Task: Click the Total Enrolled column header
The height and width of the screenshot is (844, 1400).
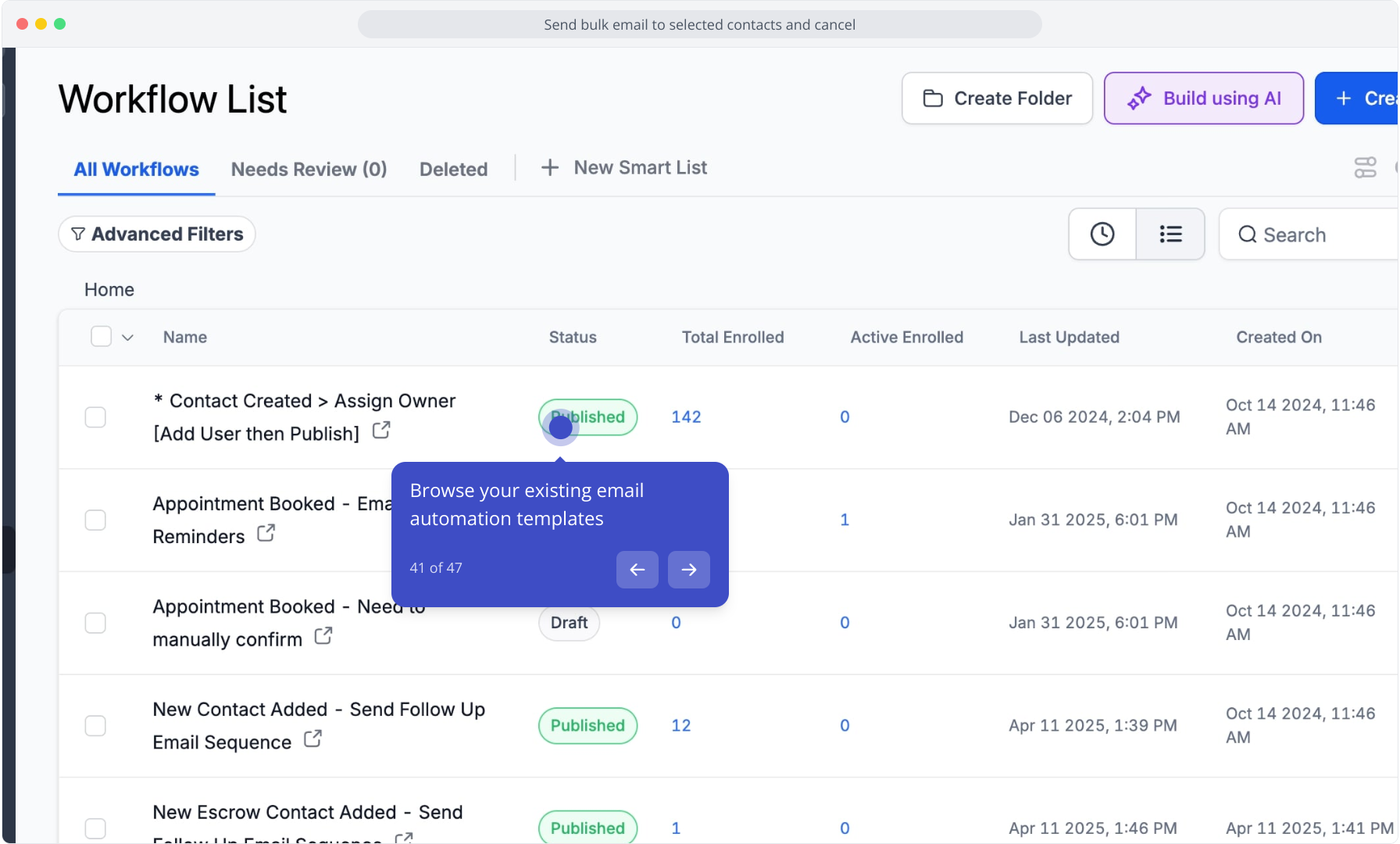Action: point(733,338)
